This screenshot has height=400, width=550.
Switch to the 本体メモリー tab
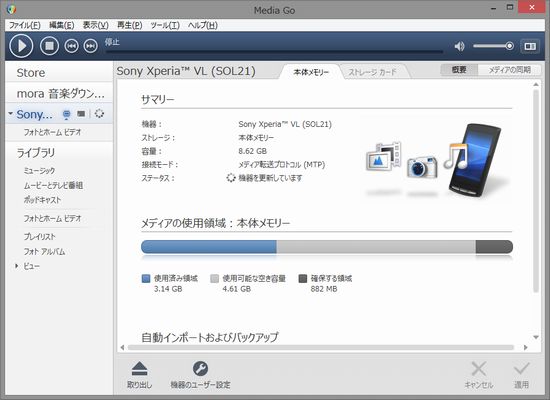(311, 72)
